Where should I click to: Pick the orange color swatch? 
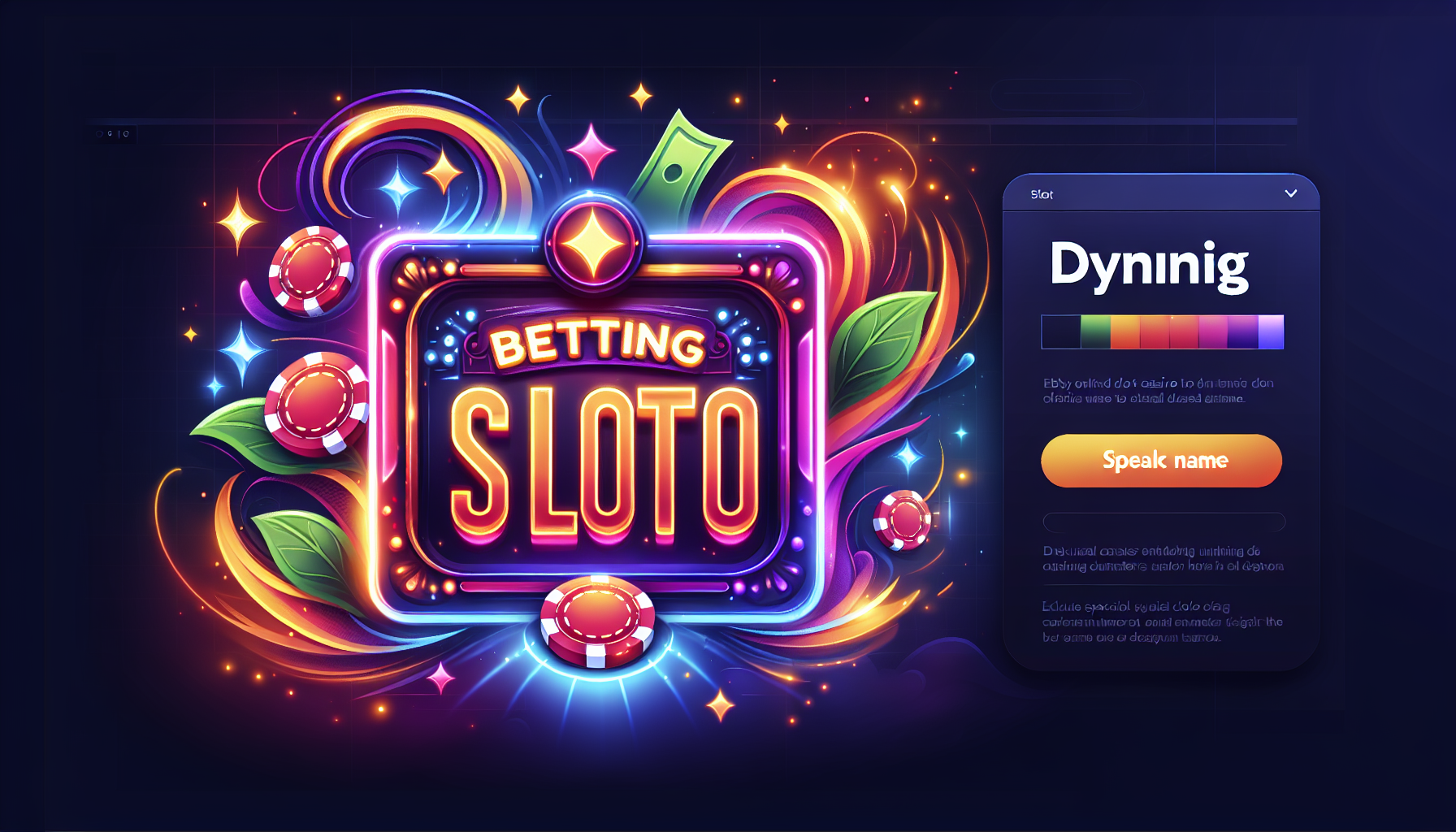pos(1125,332)
